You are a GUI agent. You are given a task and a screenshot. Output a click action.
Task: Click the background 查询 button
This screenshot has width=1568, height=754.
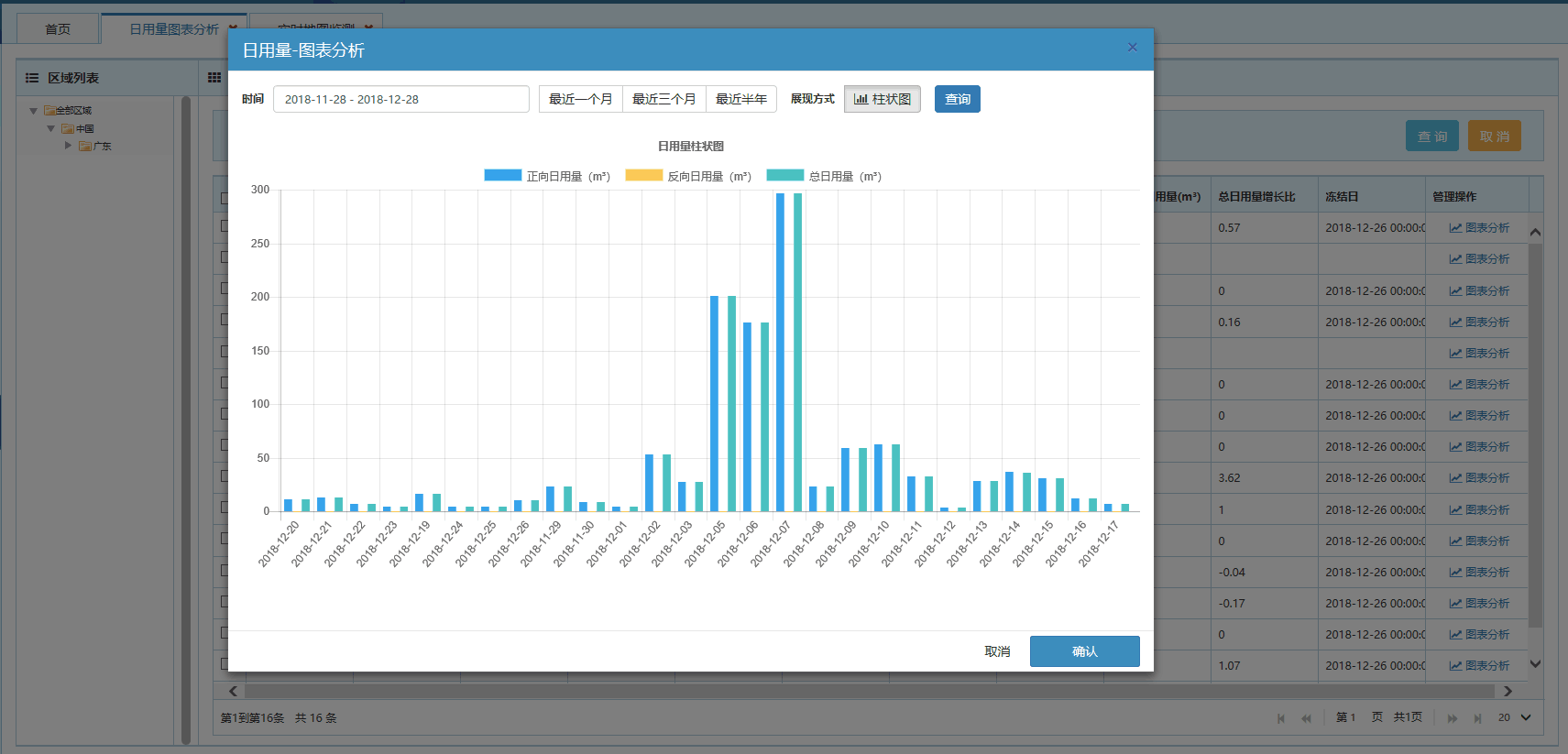click(x=1432, y=137)
